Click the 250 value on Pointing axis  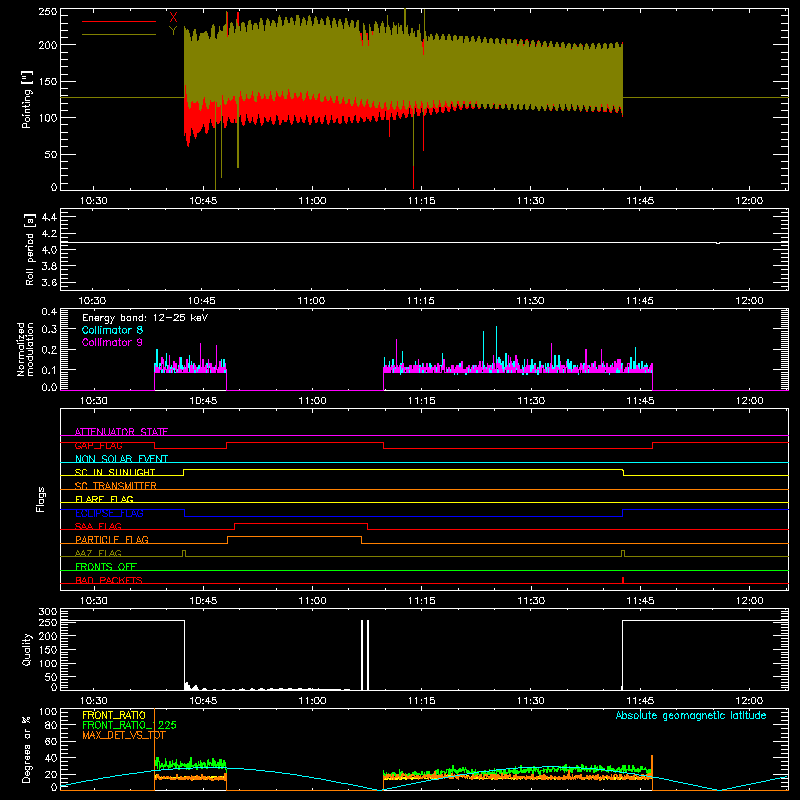tap(48, 12)
